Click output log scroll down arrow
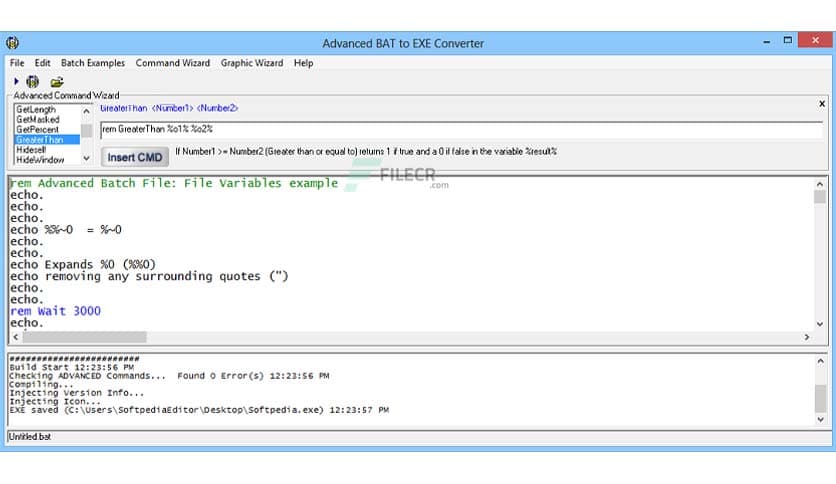The height and width of the screenshot is (484, 836). (x=821, y=420)
